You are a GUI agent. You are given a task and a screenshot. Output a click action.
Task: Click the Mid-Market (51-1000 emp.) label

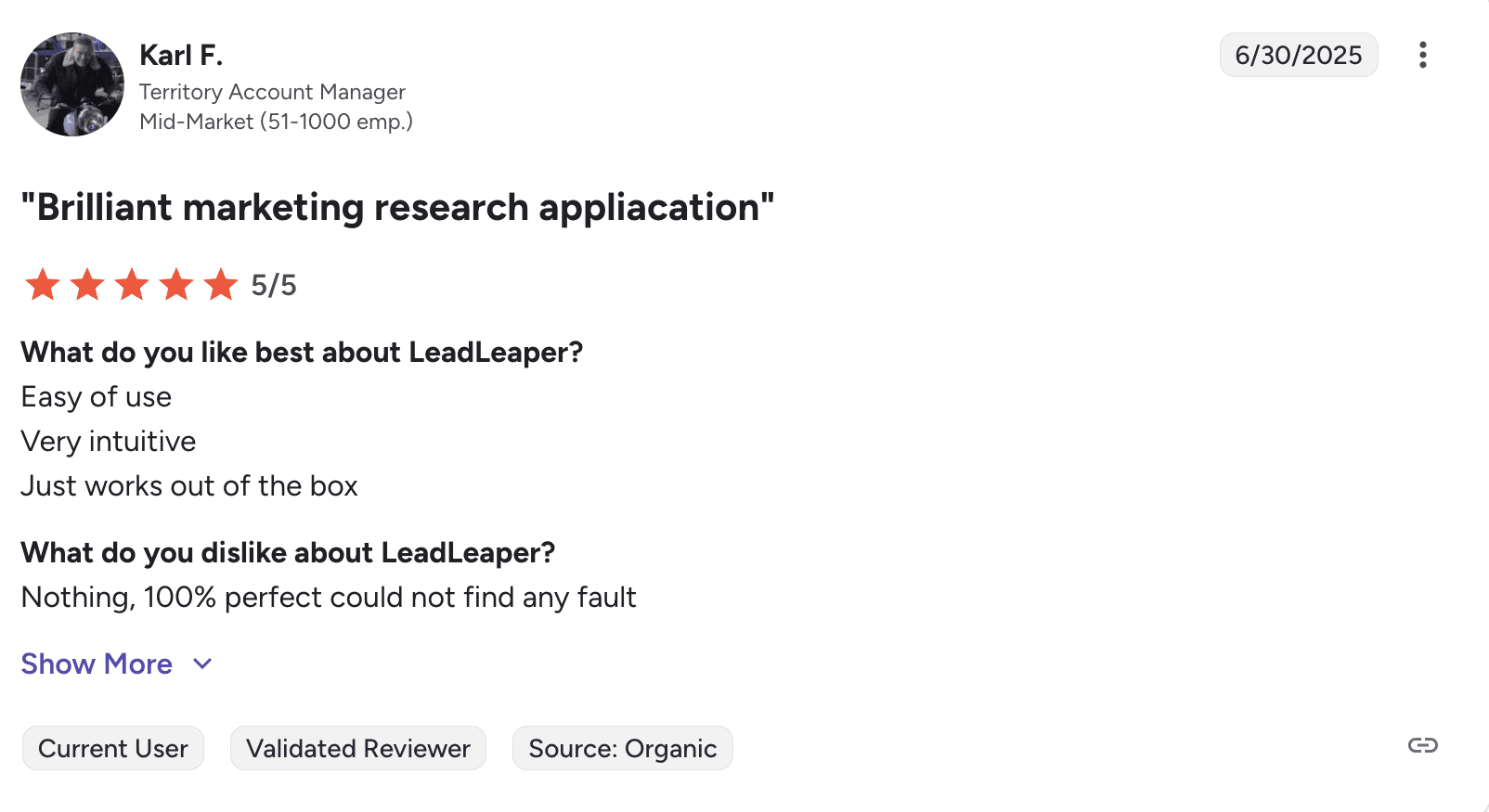[276, 122]
